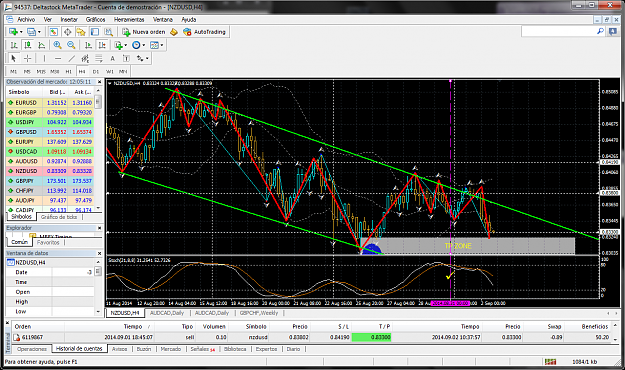This screenshot has width=625, height=370.
Task: Expand the New Chart dropdown arrow
Action: click(x=21, y=32)
